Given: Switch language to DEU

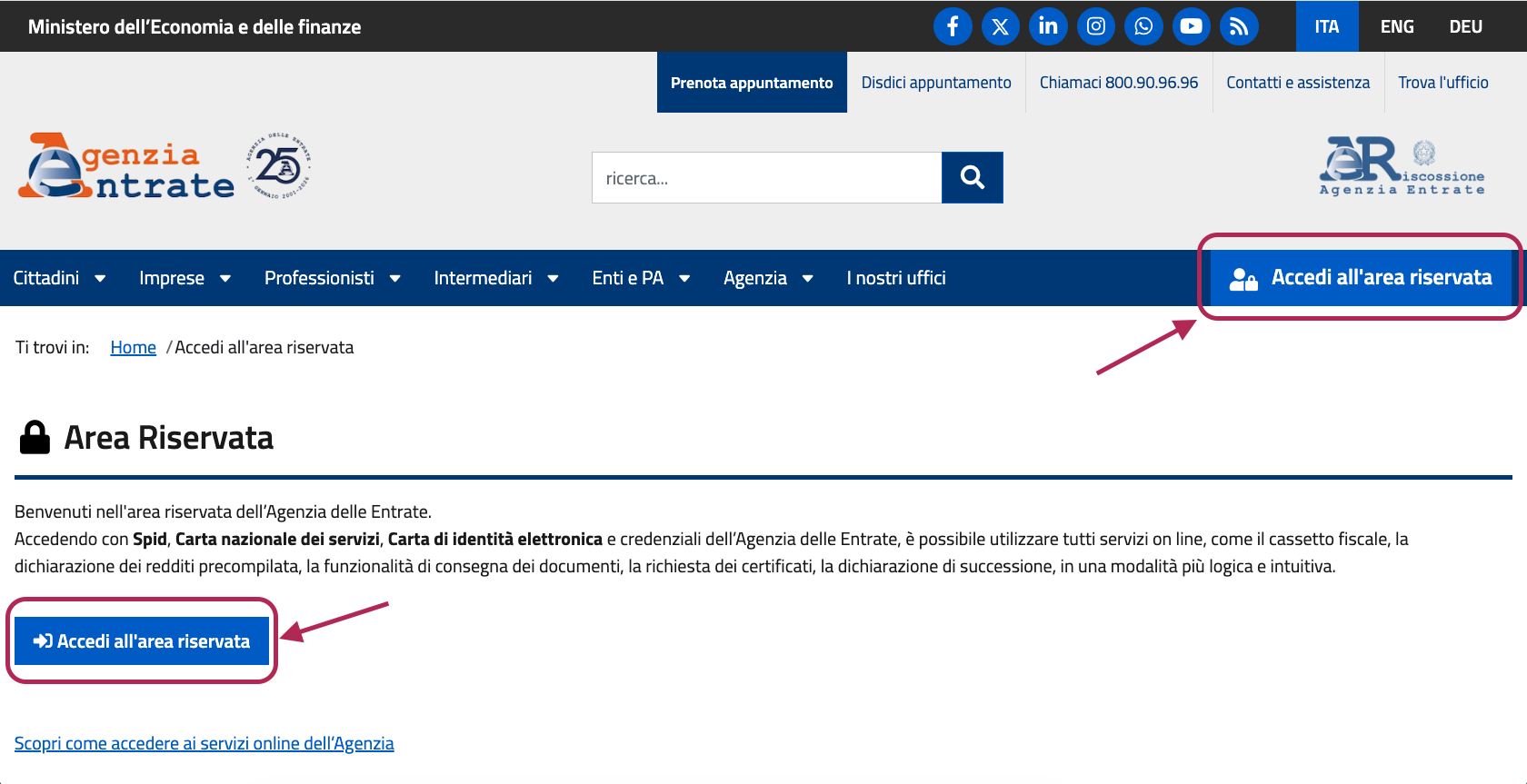Looking at the screenshot, I should tap(1466, 26).
